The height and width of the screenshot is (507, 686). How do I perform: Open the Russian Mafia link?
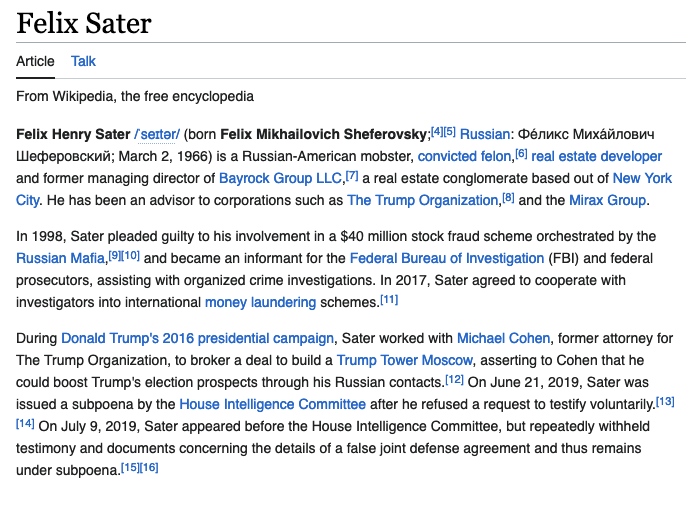(60, 258)
